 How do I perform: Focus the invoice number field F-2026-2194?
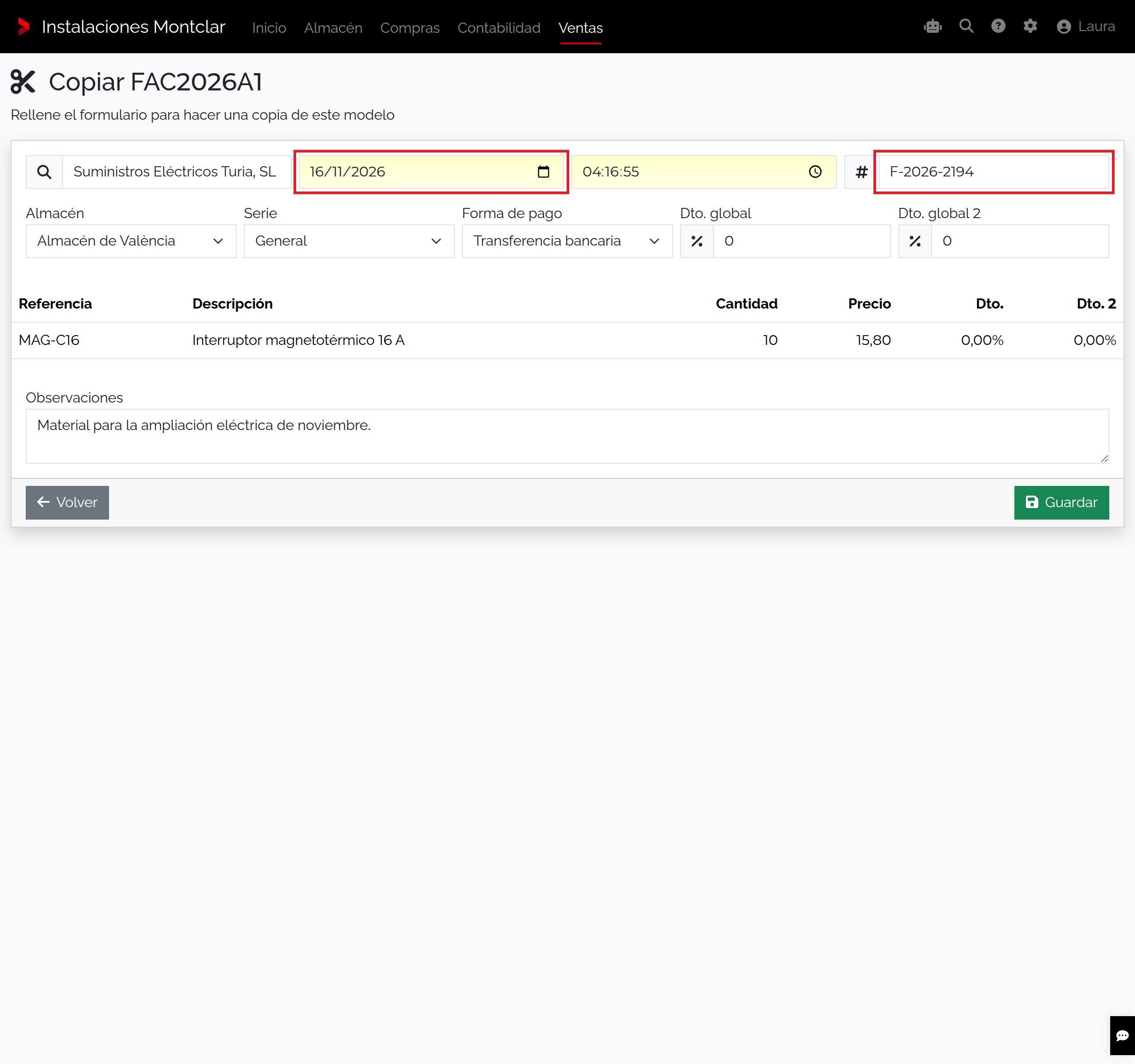994,172
